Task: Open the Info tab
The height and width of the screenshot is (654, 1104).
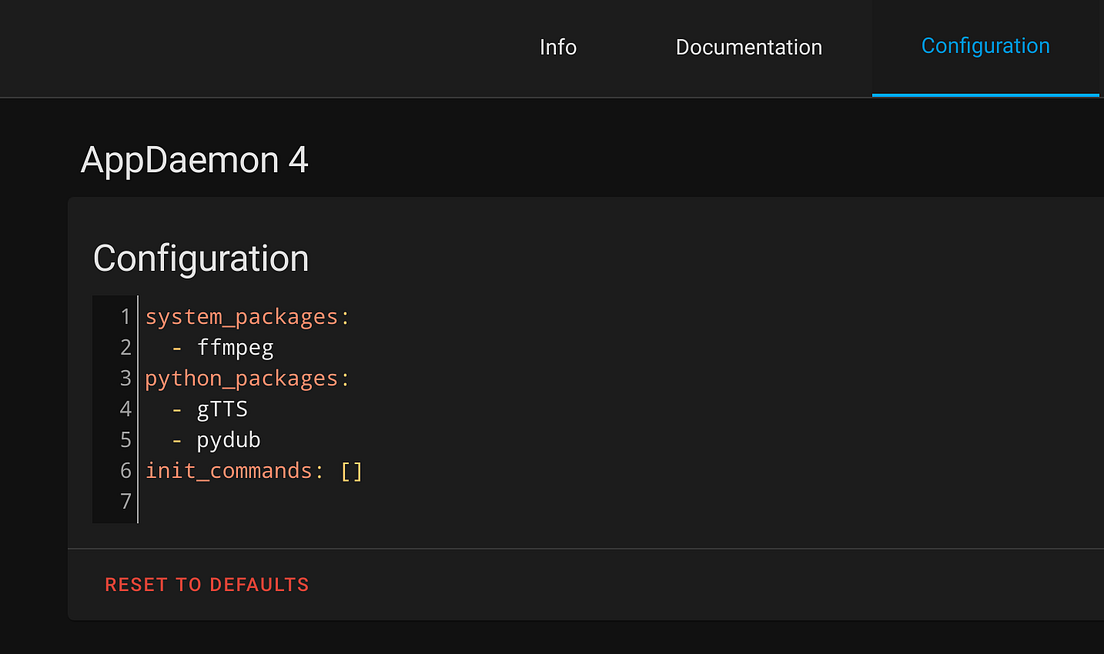Action: (x=558, y=47)
